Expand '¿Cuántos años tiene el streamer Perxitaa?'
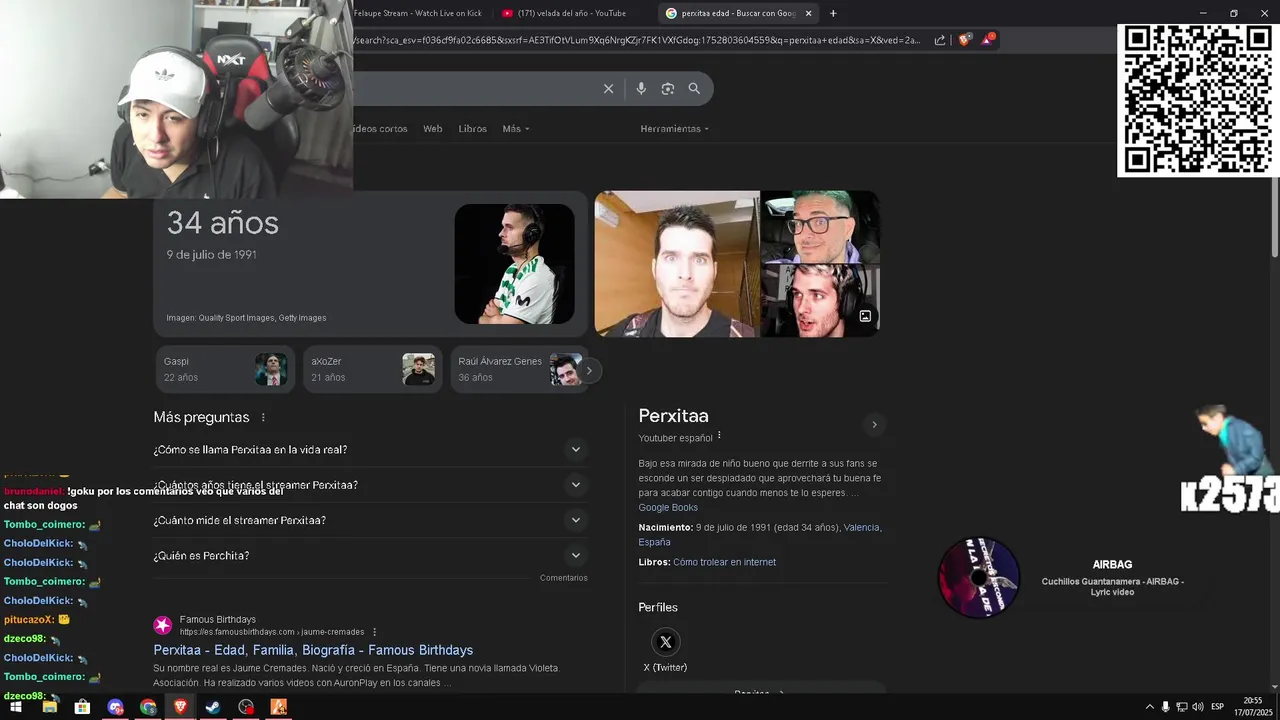The width and height of the screenshot is (1280, 720). click(x=369, y=485)
